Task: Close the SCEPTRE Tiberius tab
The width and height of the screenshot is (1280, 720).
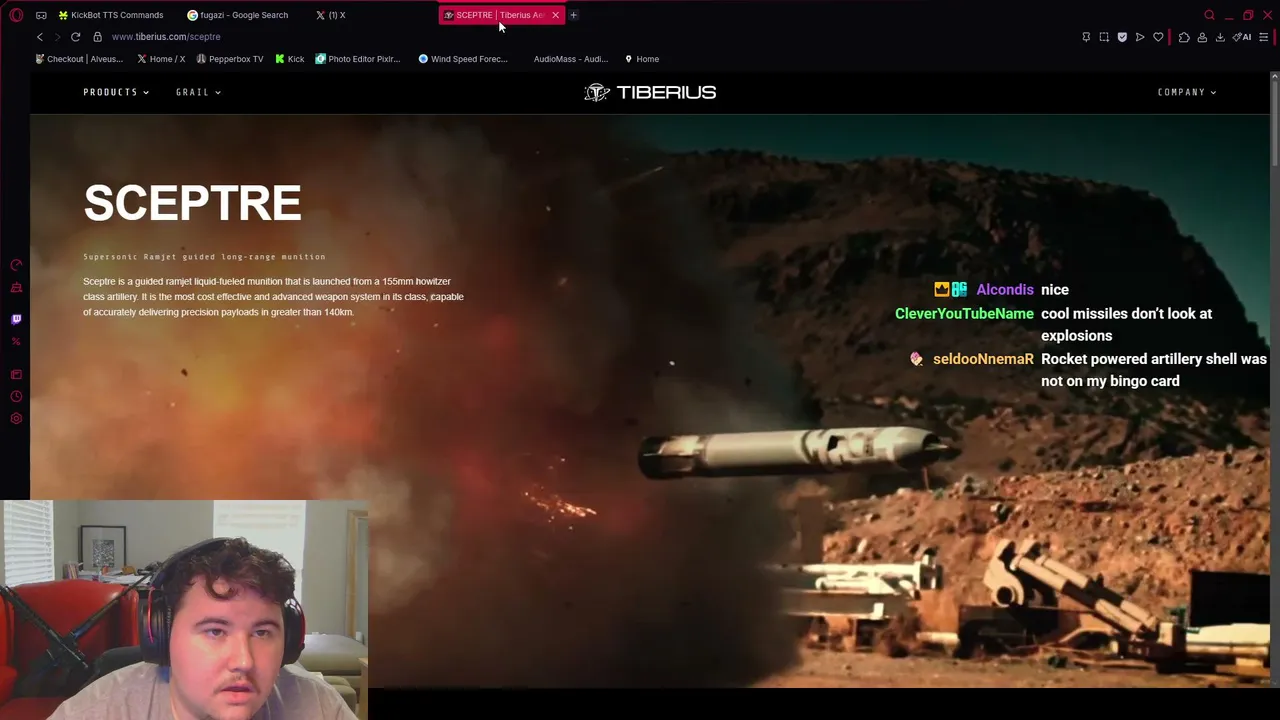Action: click(555, 15)
